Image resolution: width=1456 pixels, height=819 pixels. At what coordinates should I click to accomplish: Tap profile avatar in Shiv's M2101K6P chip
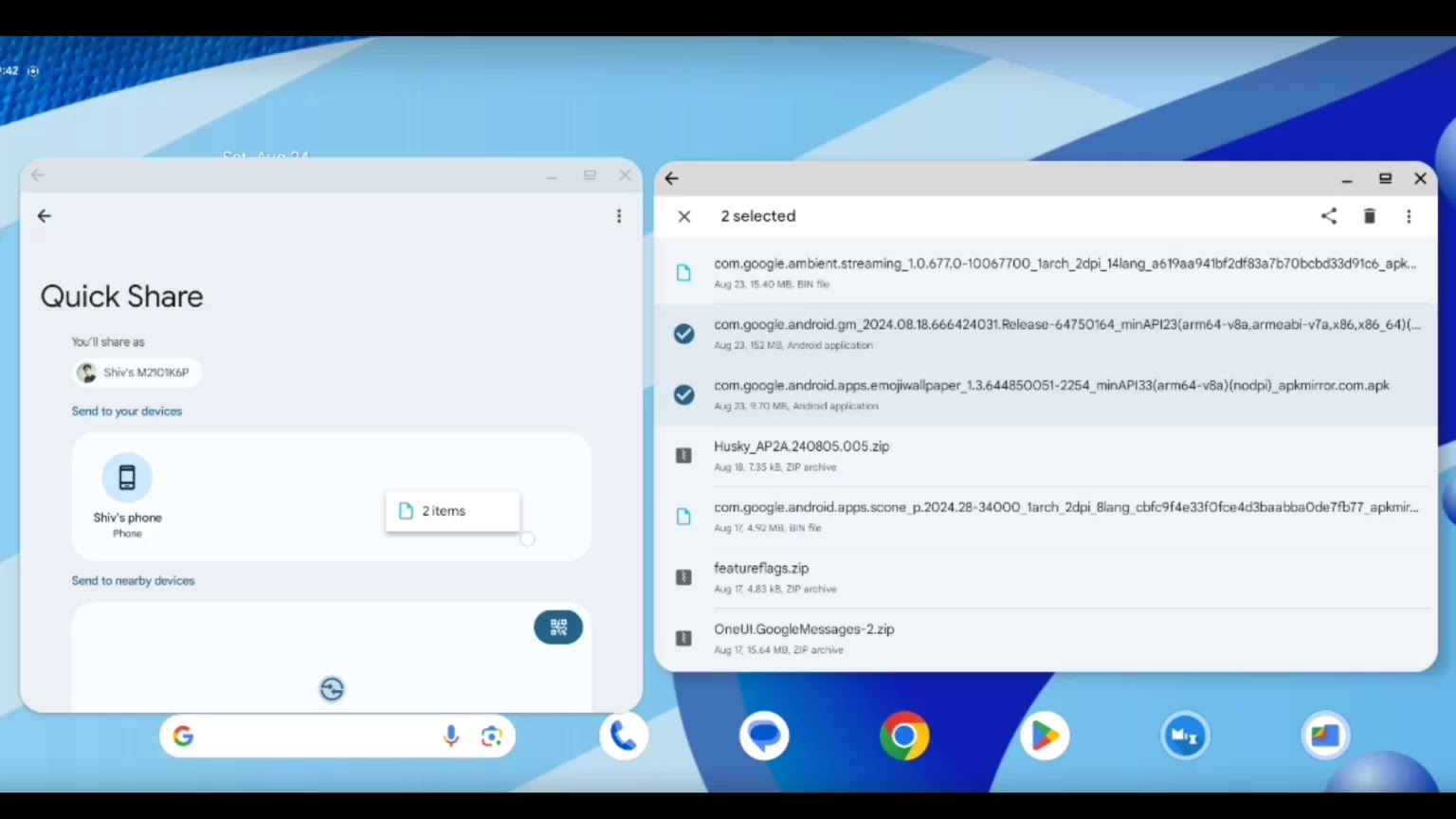[x=87, y=373]
